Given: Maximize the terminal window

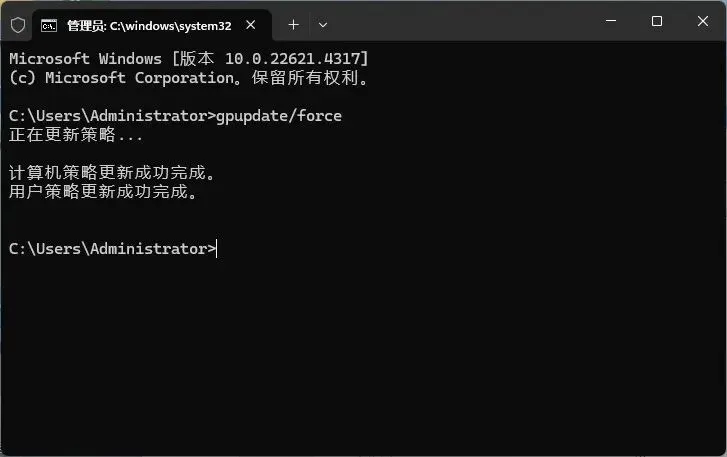Looking at the screenshot, I should click(x=657, y=21).
